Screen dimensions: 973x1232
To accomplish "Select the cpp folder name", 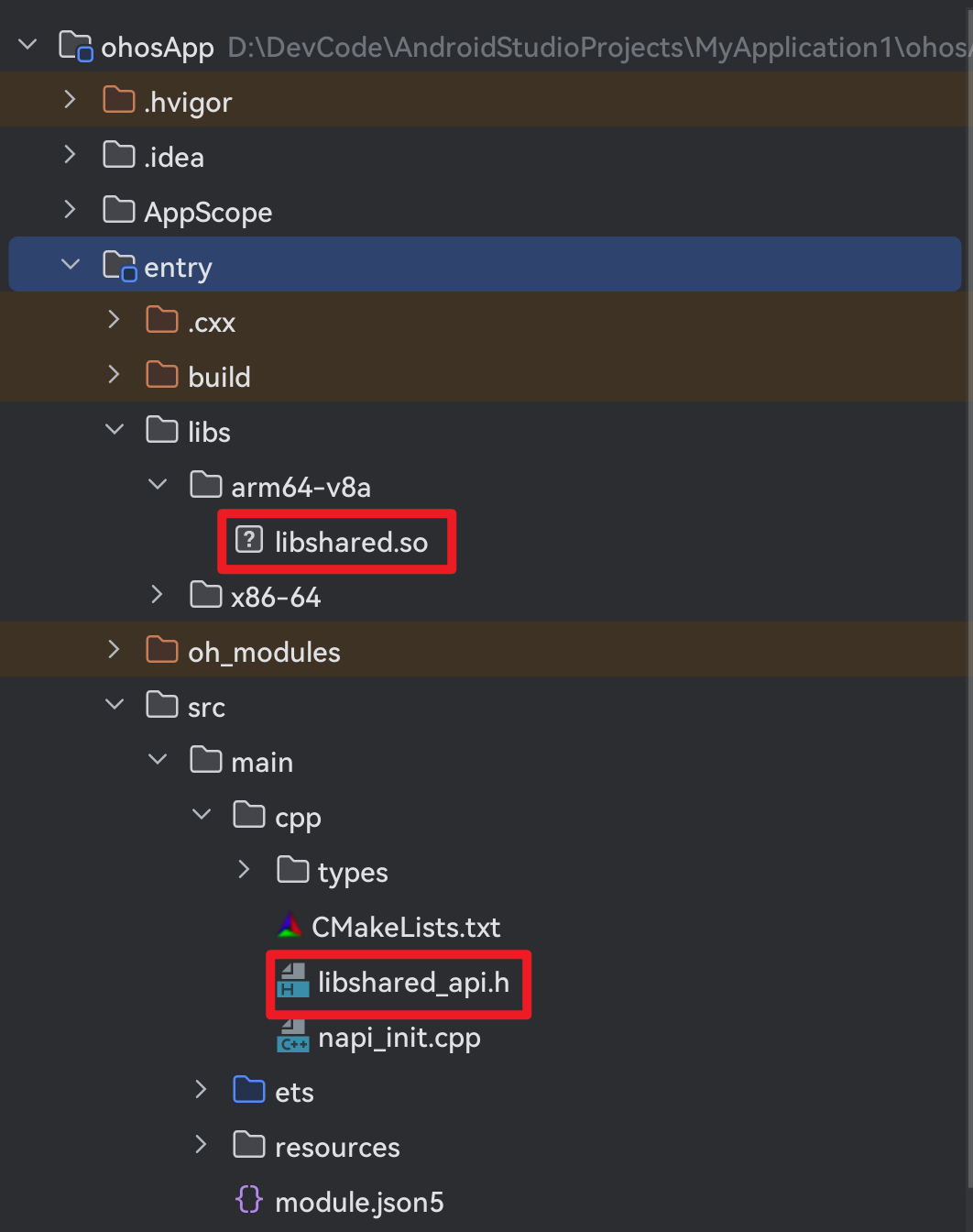I will click(298, 818).
